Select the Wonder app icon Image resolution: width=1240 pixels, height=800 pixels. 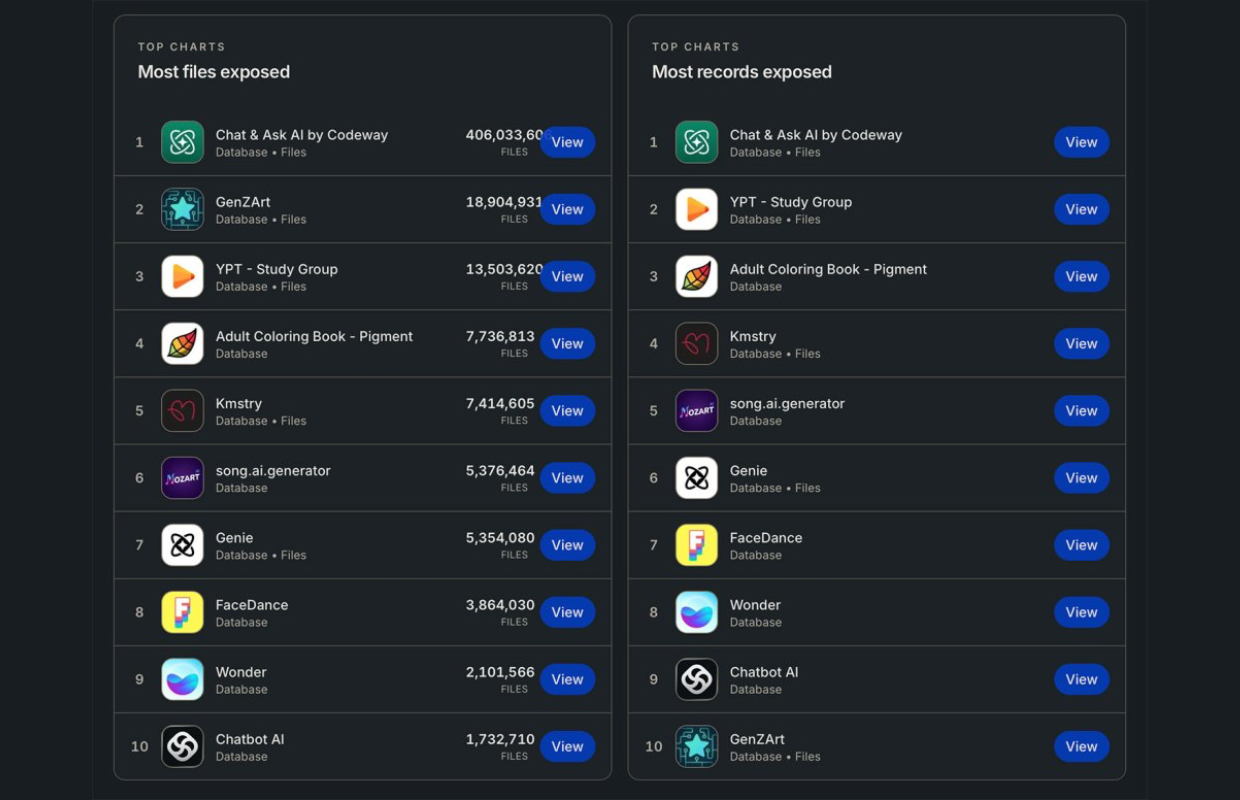(x=183, y=678)
